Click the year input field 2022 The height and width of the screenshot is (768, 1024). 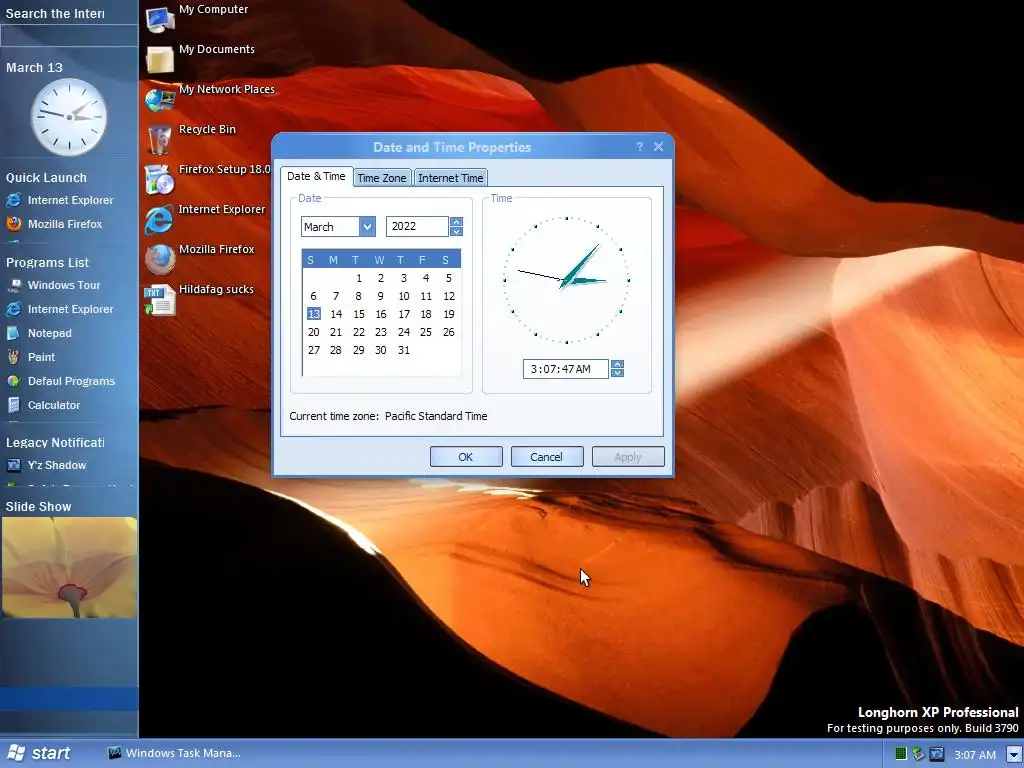click(417, 227)
